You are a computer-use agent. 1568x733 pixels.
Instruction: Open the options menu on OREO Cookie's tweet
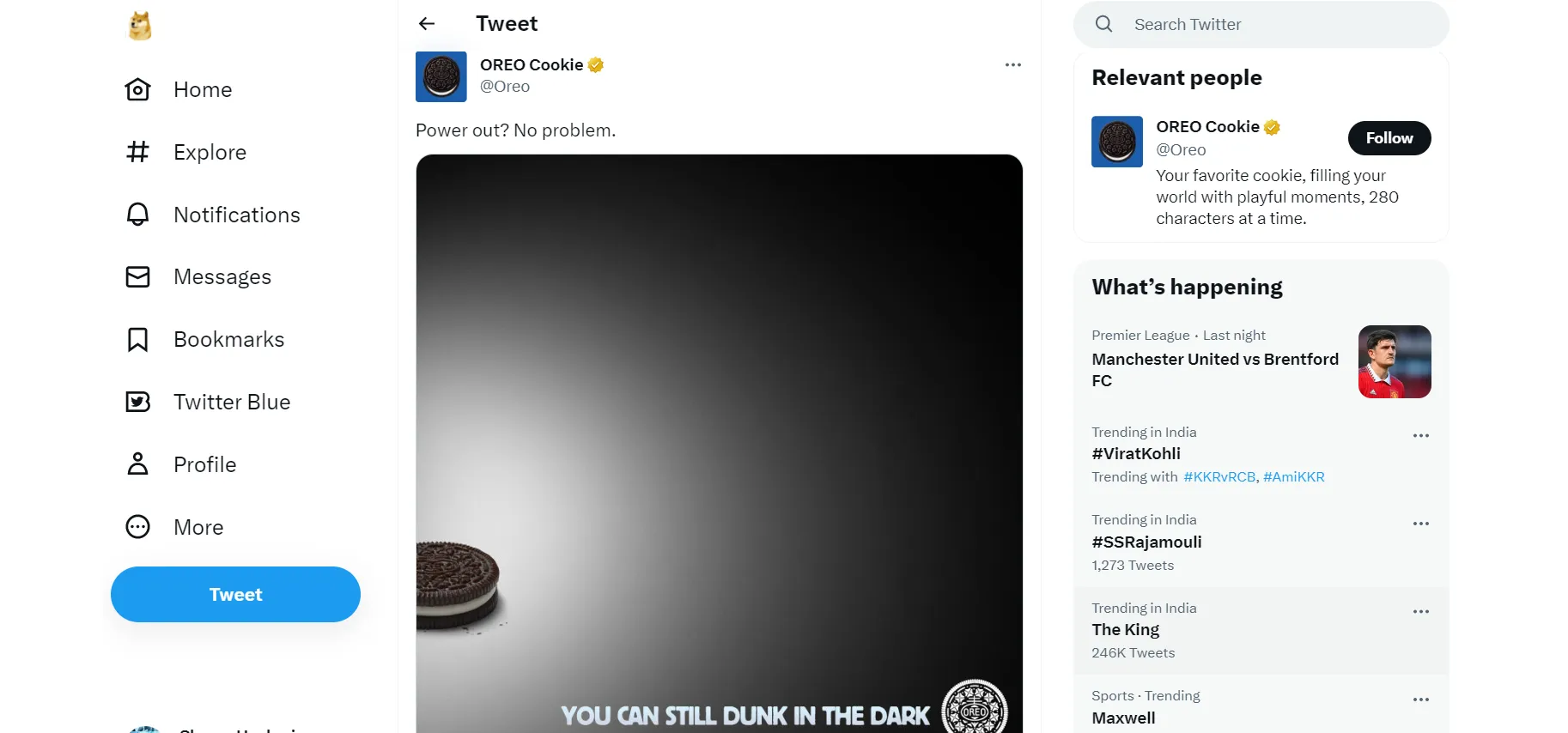point(1013,64)
